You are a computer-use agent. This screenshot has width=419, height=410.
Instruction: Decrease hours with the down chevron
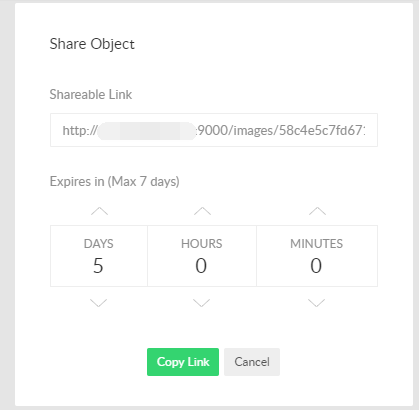point(202,303)
